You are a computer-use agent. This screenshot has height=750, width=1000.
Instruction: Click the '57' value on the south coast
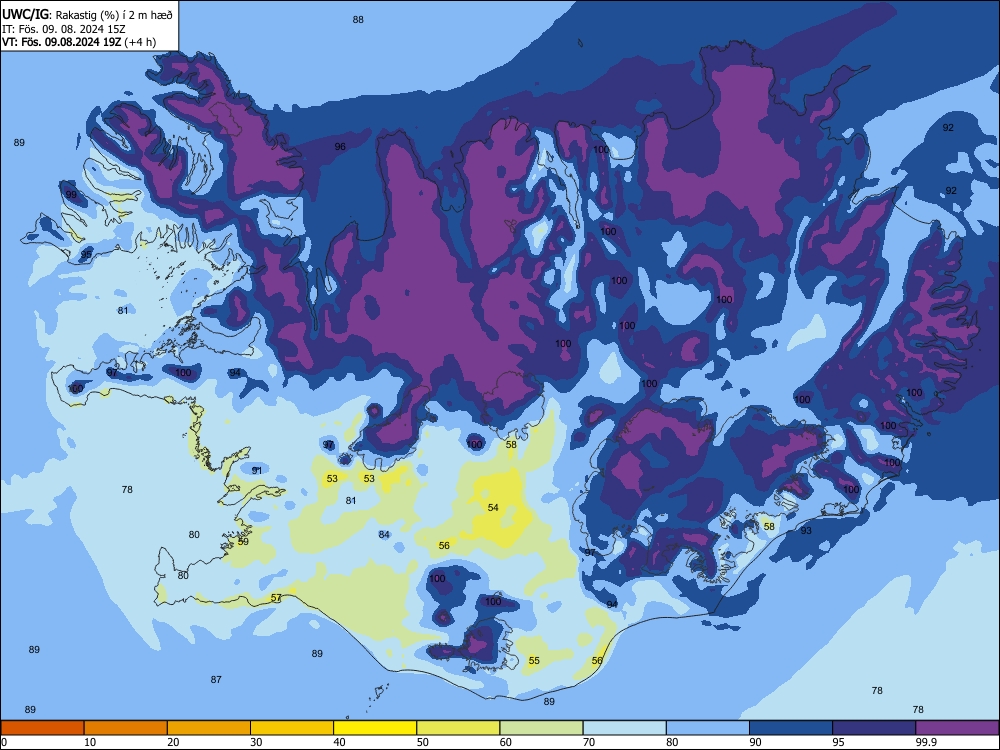coord(276,598)
